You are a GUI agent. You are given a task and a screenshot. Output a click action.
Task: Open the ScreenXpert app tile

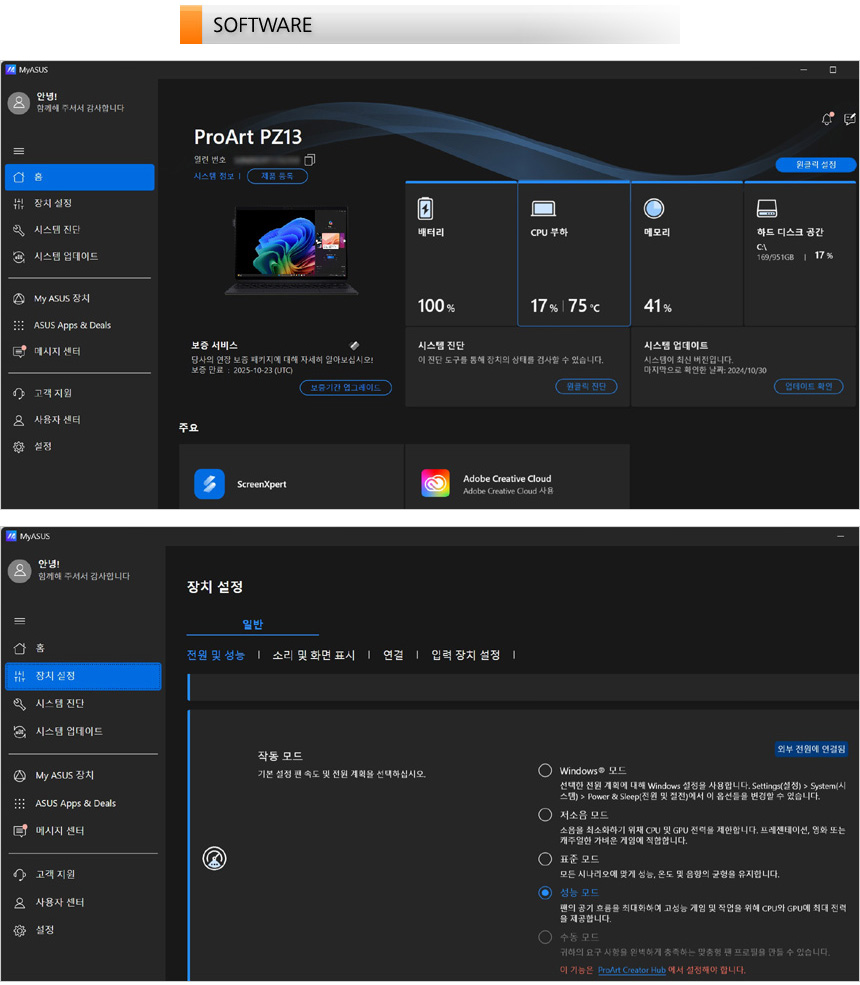tap(291, 484)
